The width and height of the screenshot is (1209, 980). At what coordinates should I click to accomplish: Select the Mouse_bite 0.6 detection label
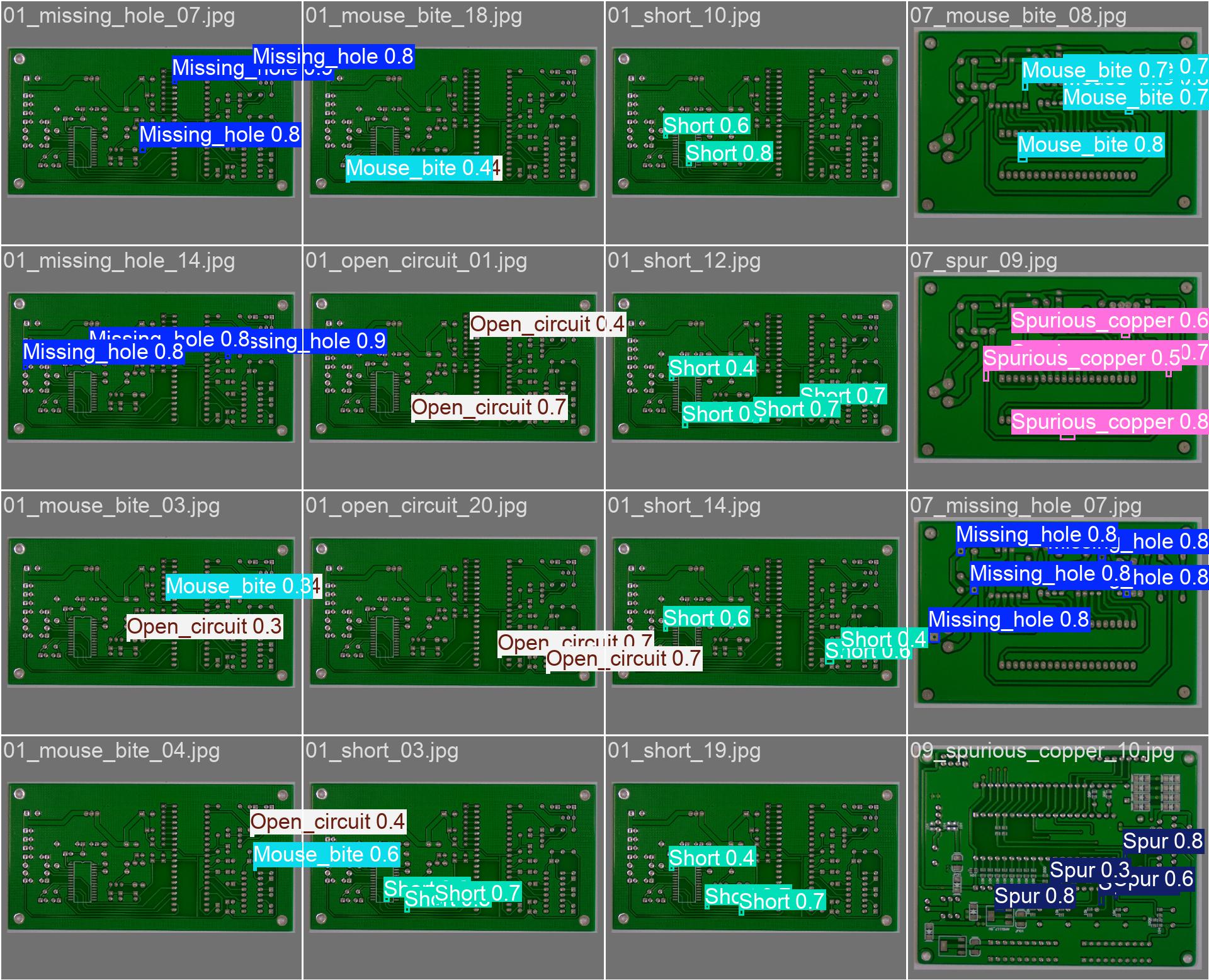pos(326,855)
